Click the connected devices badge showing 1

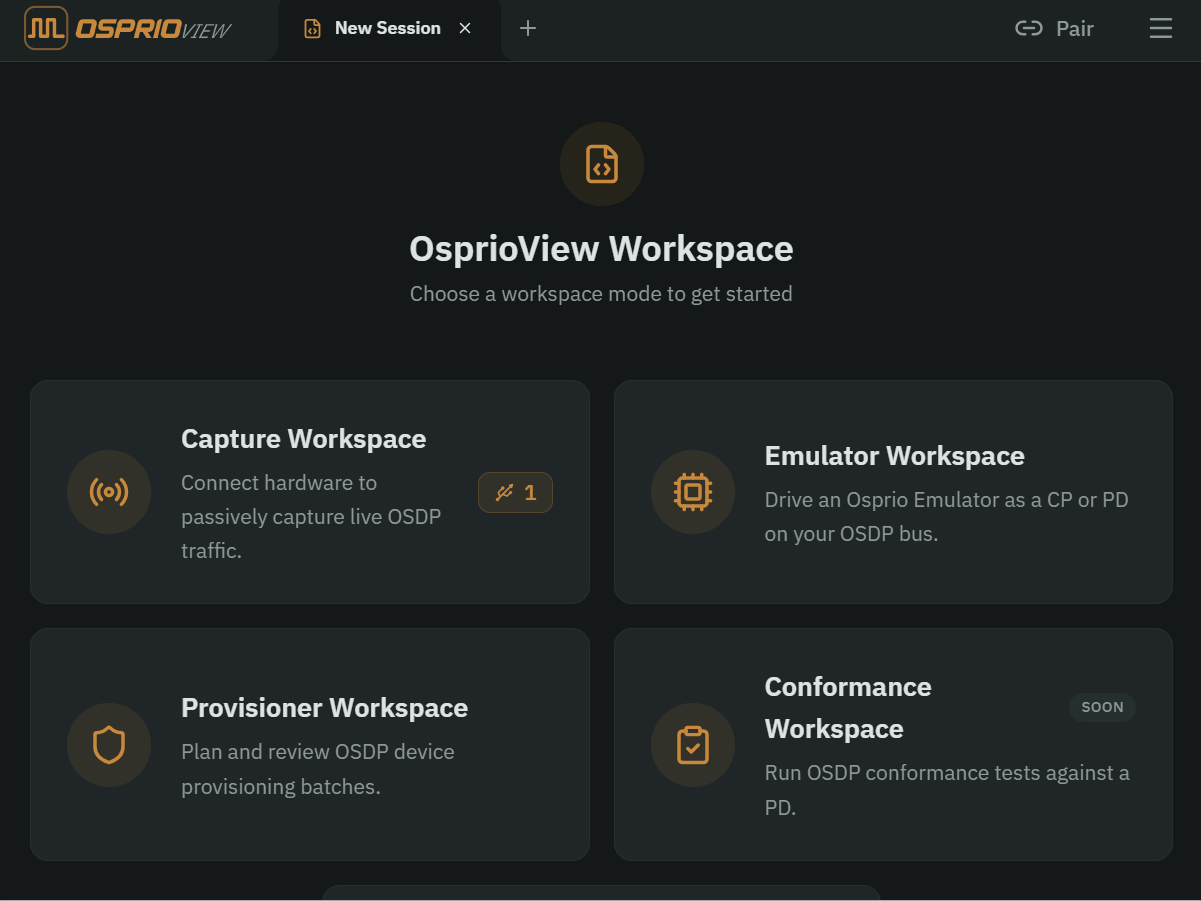[515, 492]
